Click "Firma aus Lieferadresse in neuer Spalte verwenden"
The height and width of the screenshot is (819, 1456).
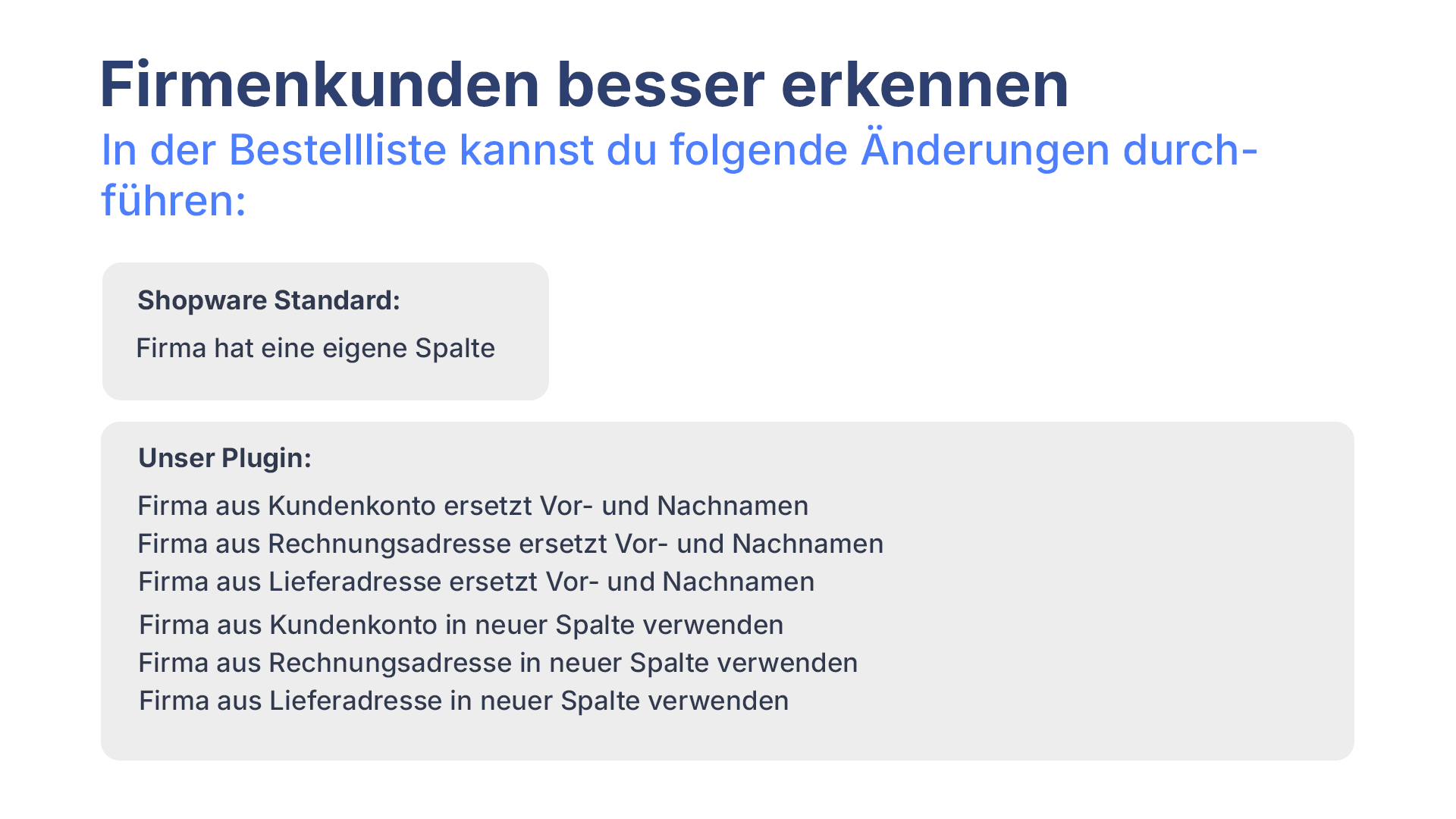pyautogui.click(x=463, y=701)
